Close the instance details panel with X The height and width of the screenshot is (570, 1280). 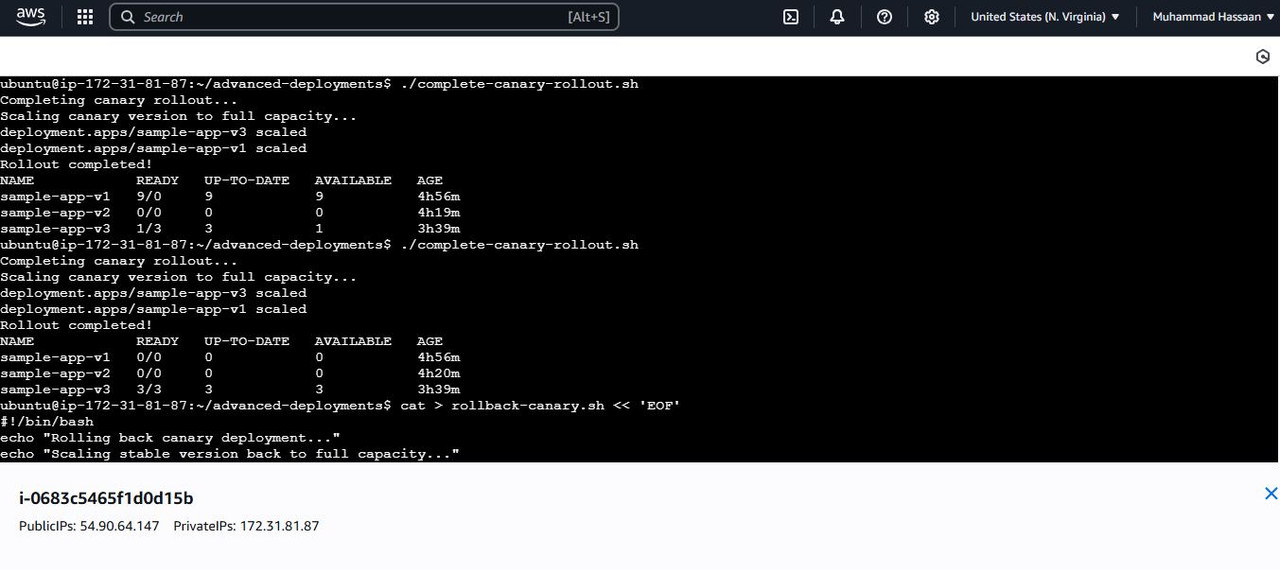pos(1271,494)
